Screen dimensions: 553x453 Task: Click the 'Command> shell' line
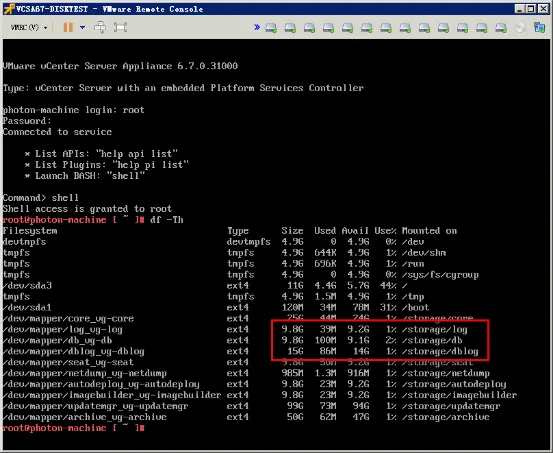pyautogui.click(x=41, y=198)
